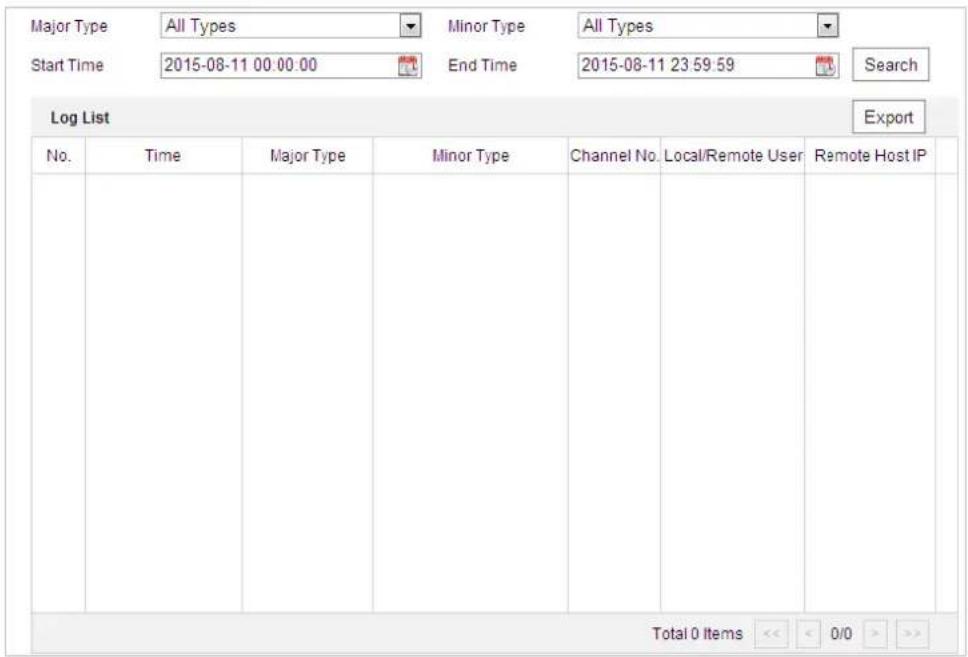Click the 0/0 page indicator

(x=841, y=634)
